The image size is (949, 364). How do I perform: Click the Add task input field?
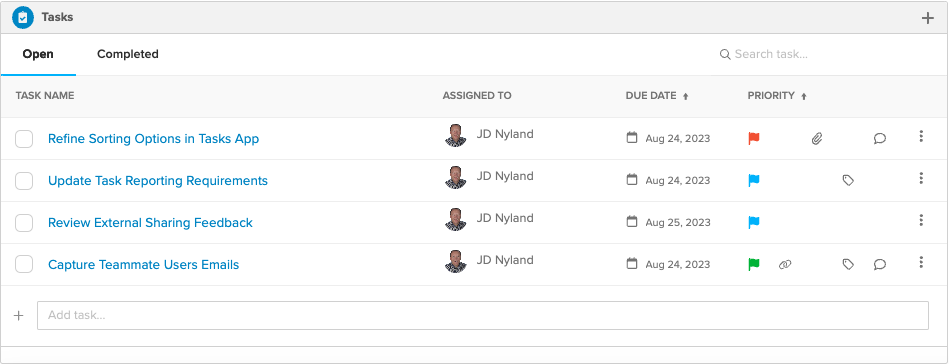pyautogui.click(x=483, y=316)
